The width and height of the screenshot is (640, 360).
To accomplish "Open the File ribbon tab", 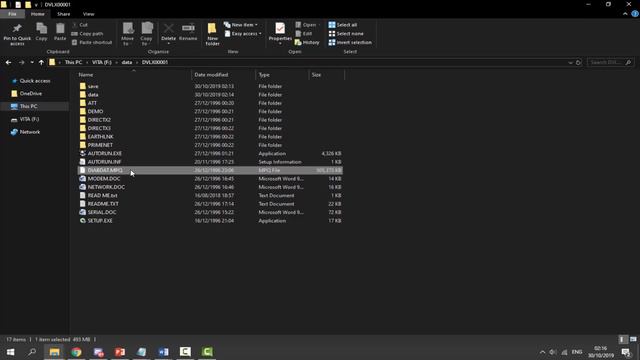I will pyautogui.click(x=12, y=14).
